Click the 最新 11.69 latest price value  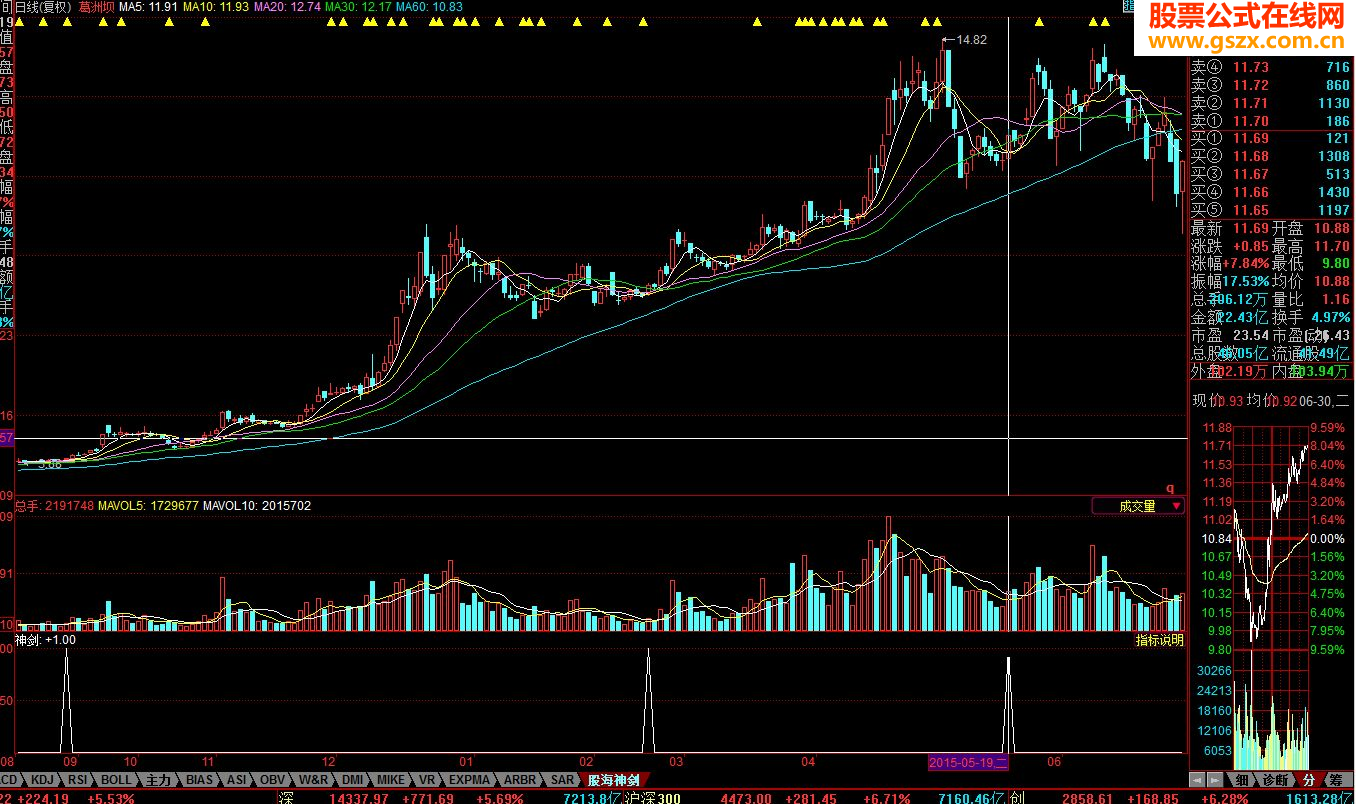coord(1250,228)
